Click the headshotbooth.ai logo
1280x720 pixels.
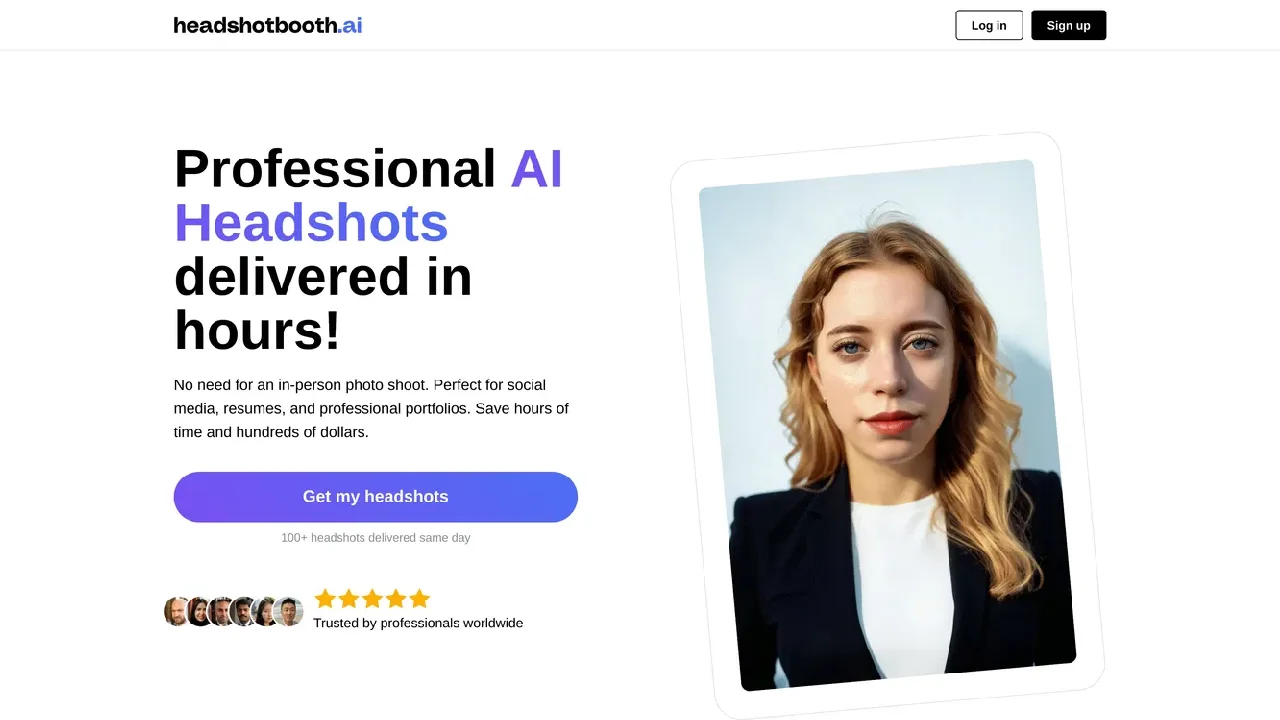(268, 25)
